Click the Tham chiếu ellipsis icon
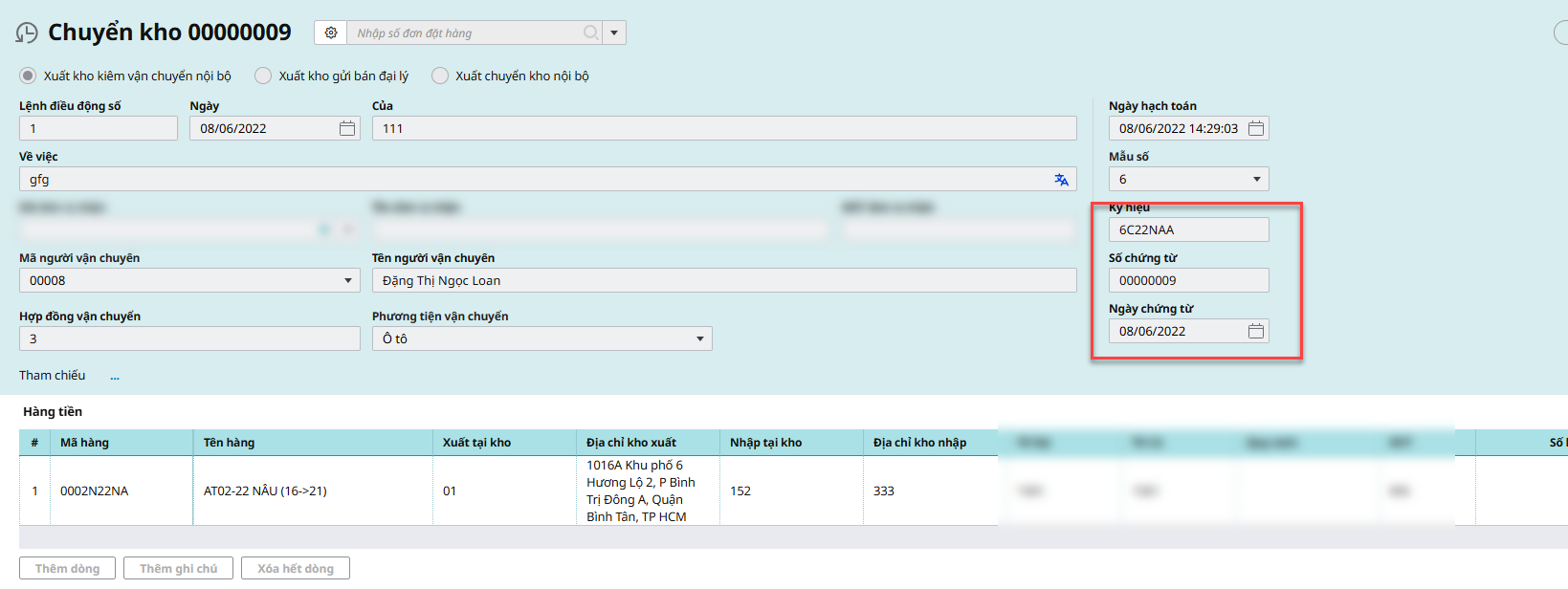 pyautogui.click(x=115, y=377)
